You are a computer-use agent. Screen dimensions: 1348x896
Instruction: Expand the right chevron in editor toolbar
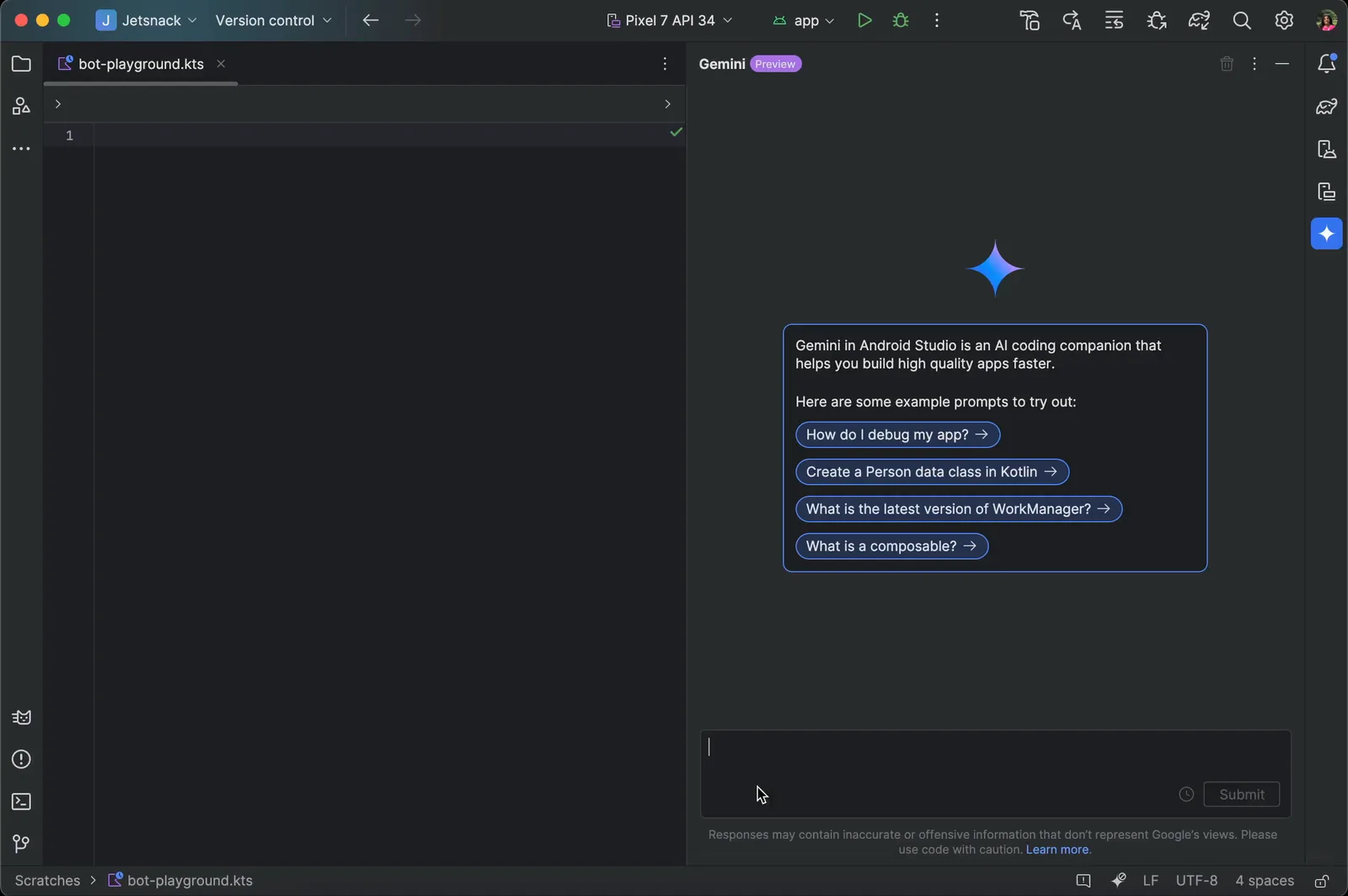coord(667,104)
